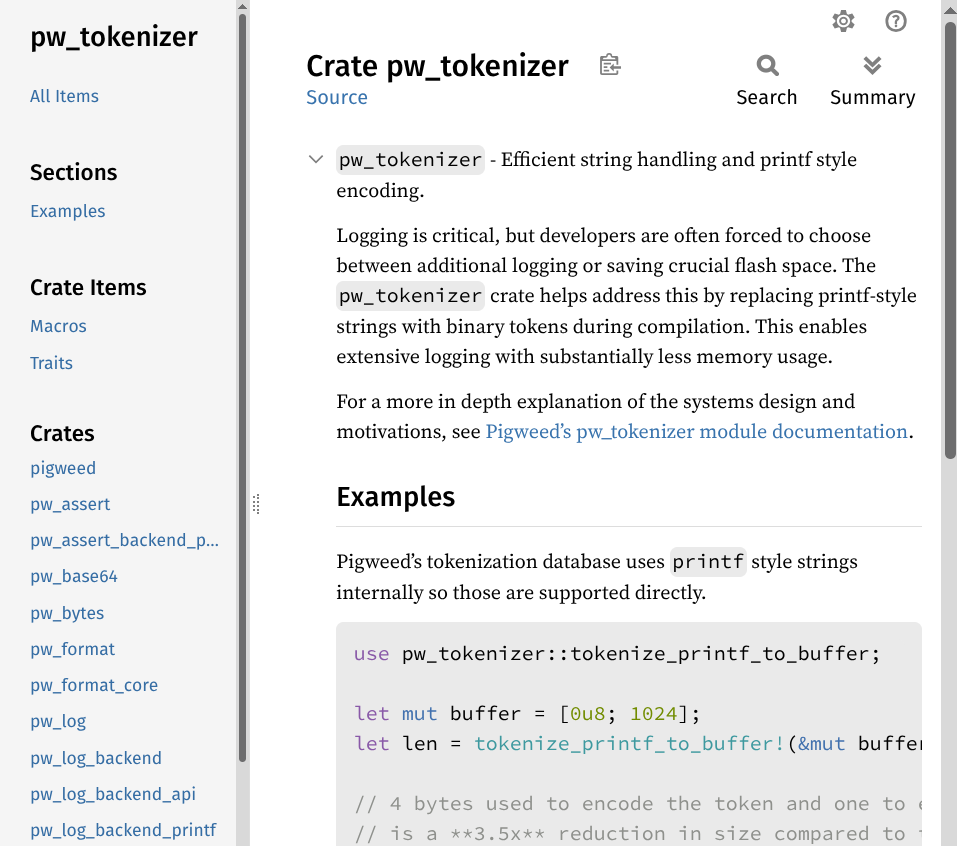Click the Sections heading in sidebar
The width and height of the screenshot is (957, 846).
coord(73,173)
